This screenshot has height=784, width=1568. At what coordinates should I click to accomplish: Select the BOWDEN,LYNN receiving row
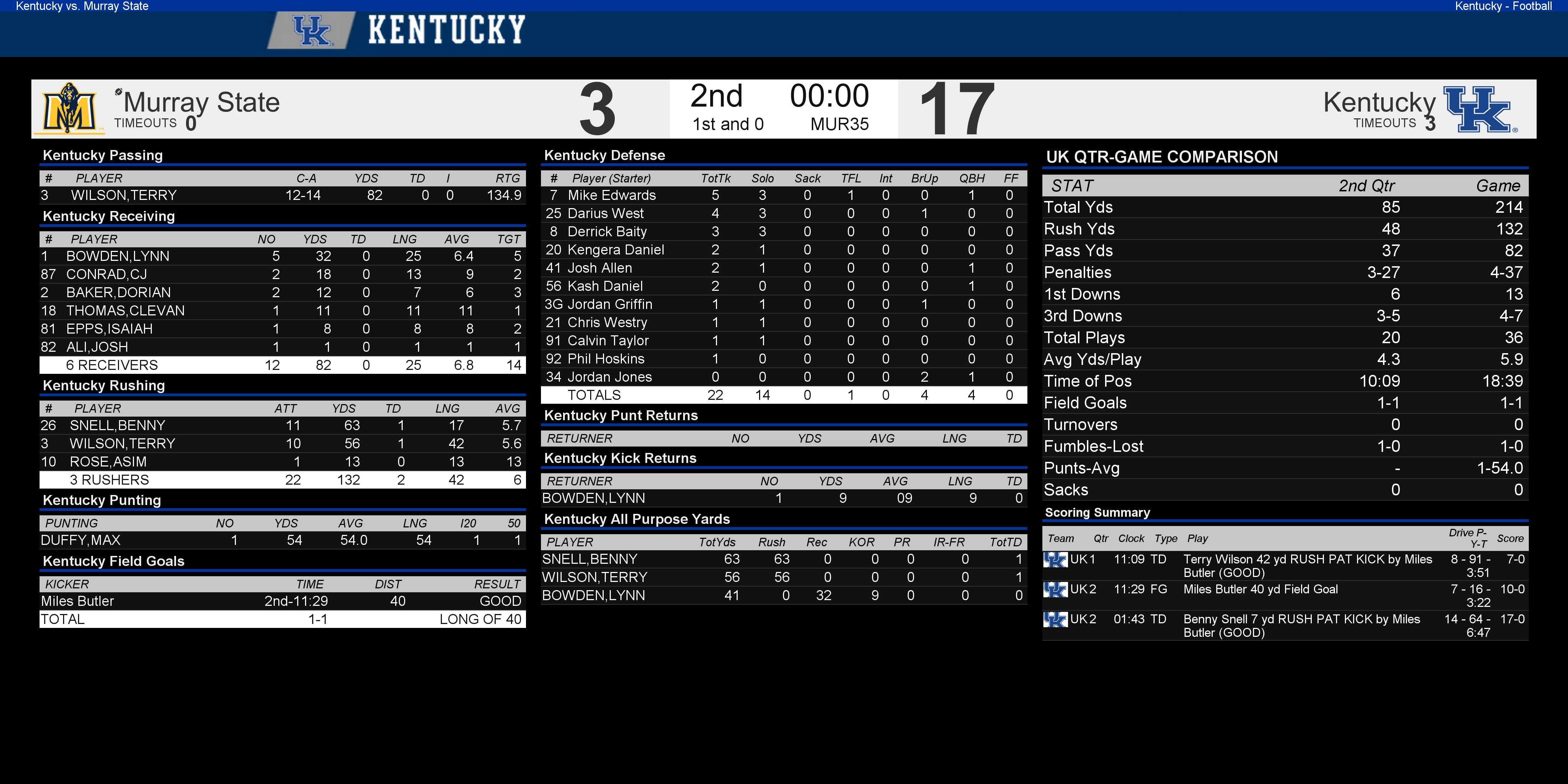pyautogui.click(x=283, y=256)
